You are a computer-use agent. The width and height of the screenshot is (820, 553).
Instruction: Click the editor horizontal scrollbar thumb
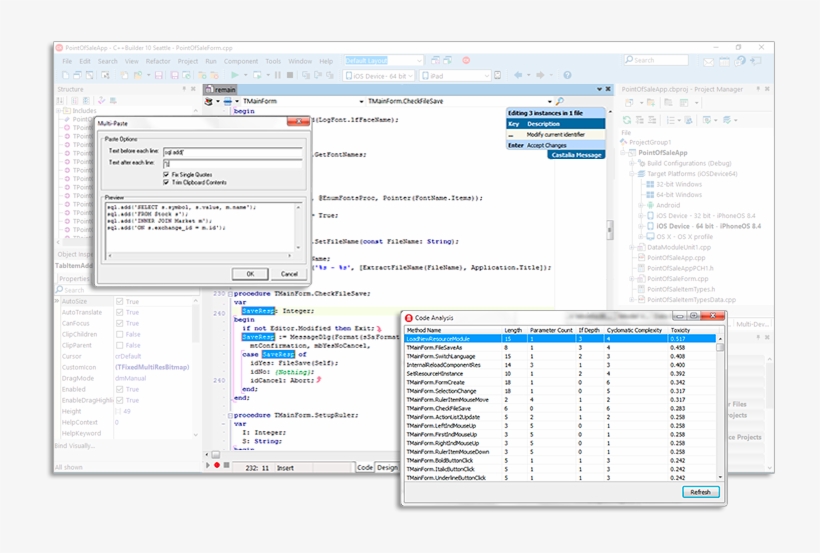(x=215, y=455)
